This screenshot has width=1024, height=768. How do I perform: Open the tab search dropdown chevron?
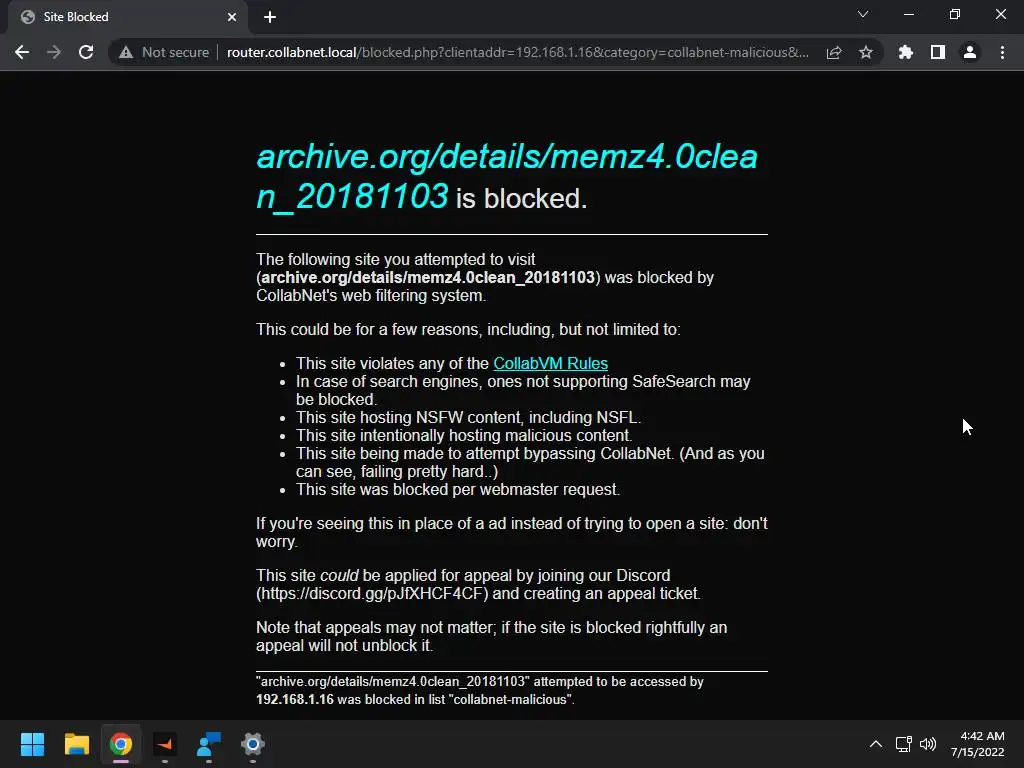(863, 14)
